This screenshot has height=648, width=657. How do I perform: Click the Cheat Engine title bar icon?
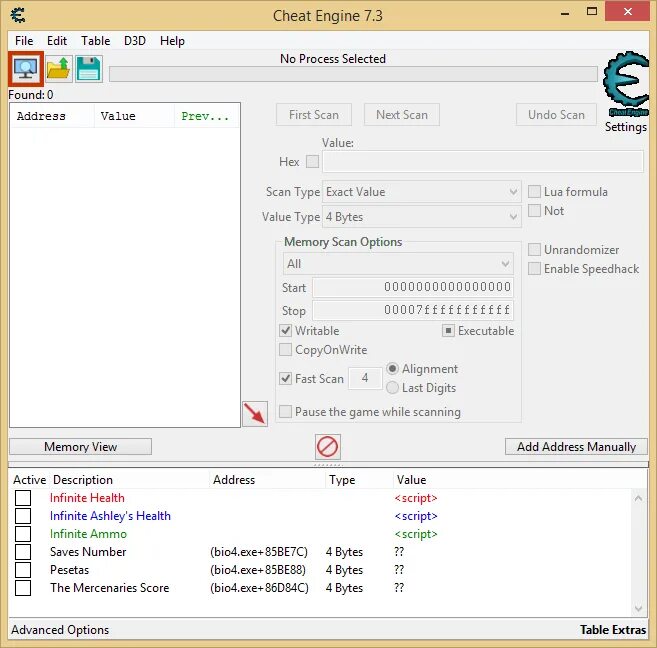(18, 15)
